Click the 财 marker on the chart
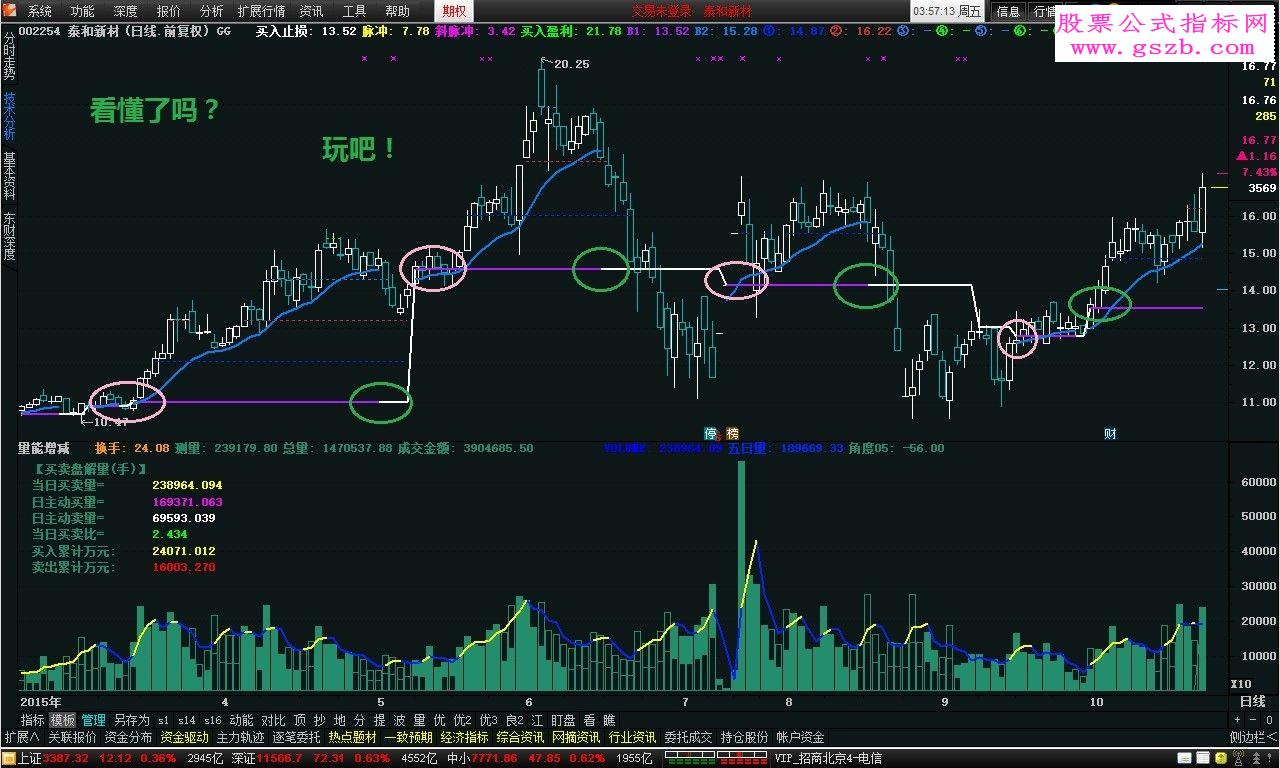The width and height of the screenshot is (1280, 768). [x=1110, y=433]
